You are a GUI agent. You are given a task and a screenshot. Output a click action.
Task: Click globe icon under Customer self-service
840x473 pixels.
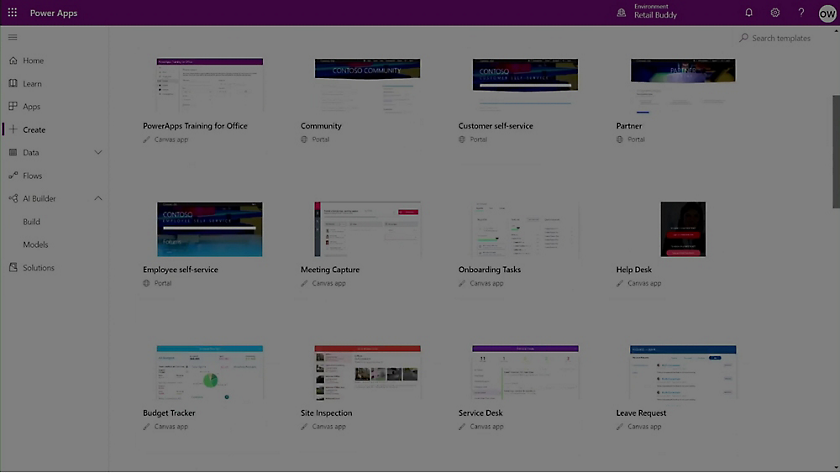(x=462, y=139)
